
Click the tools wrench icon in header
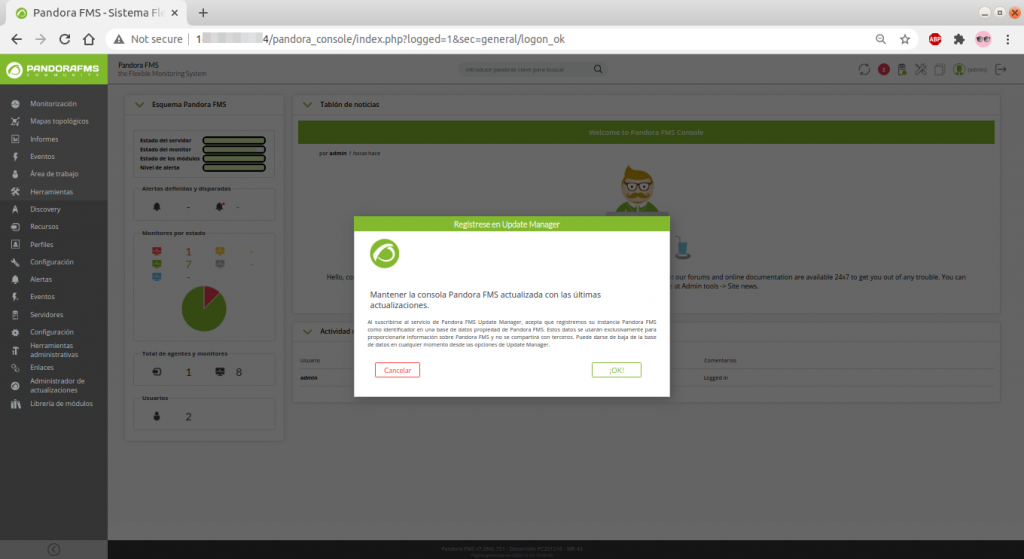pyautogui.click(x=920, y=69)
